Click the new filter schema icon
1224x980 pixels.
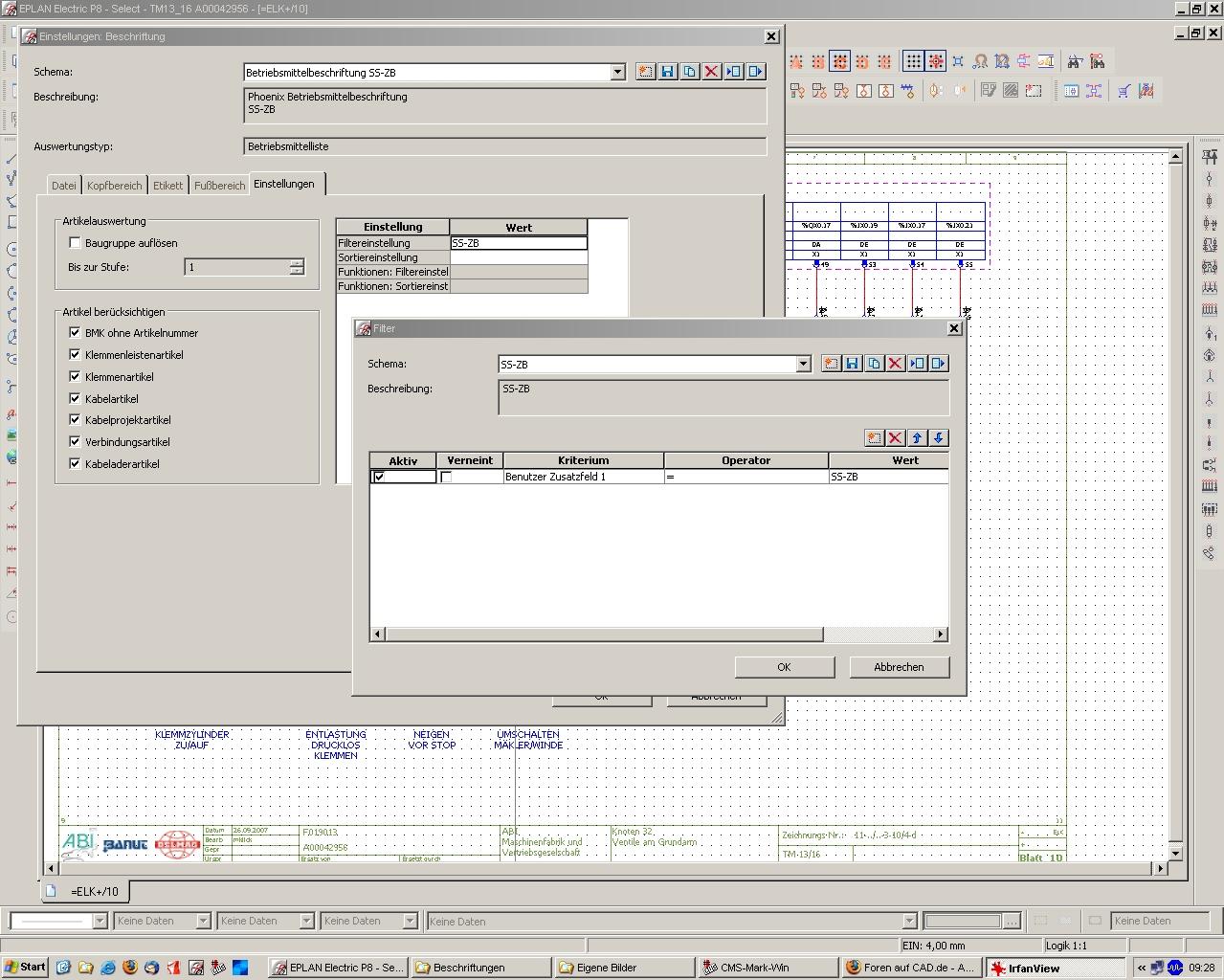click(x=831, y=364)
